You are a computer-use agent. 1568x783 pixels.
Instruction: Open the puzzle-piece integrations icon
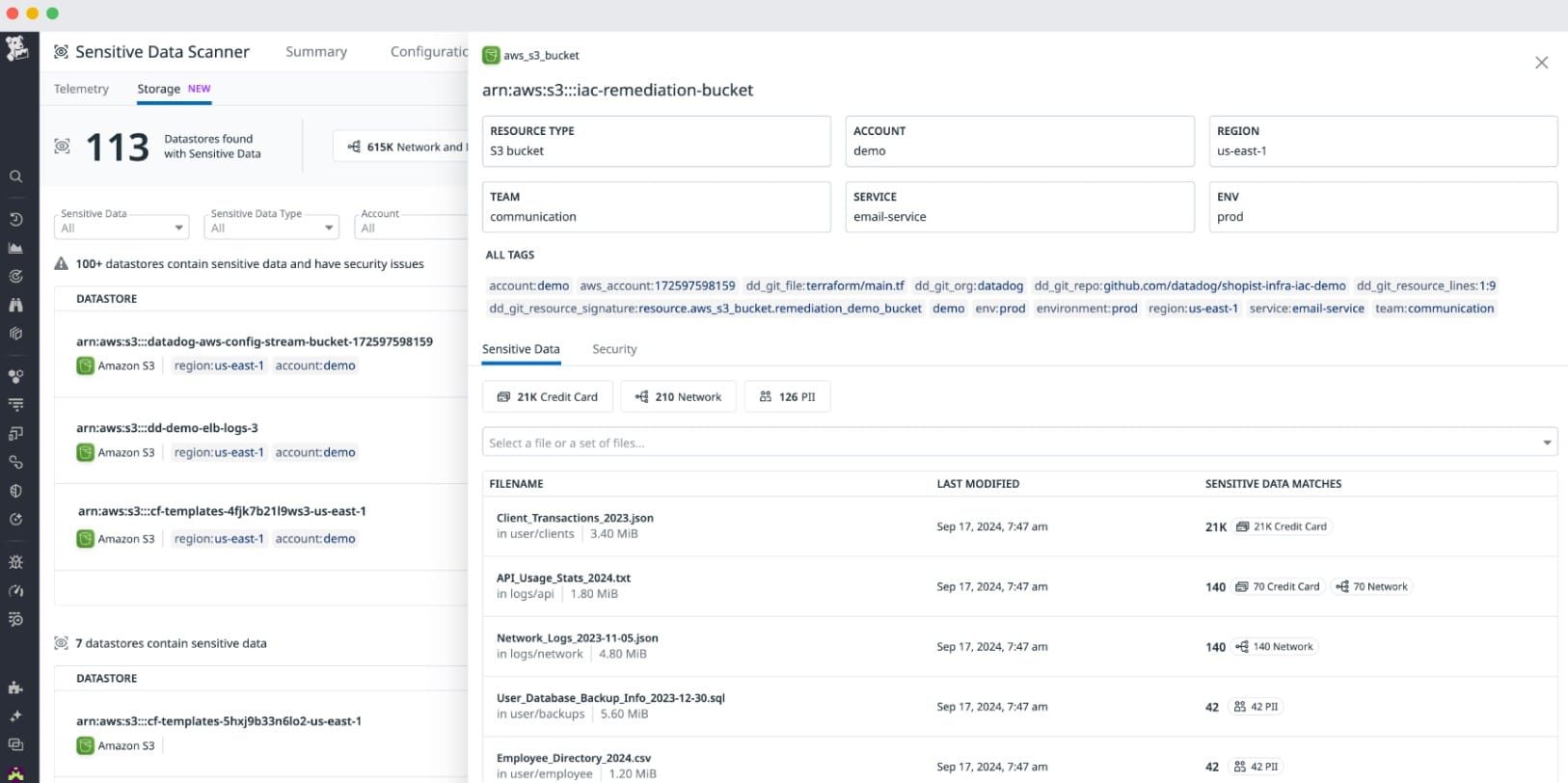coord(15,688)
